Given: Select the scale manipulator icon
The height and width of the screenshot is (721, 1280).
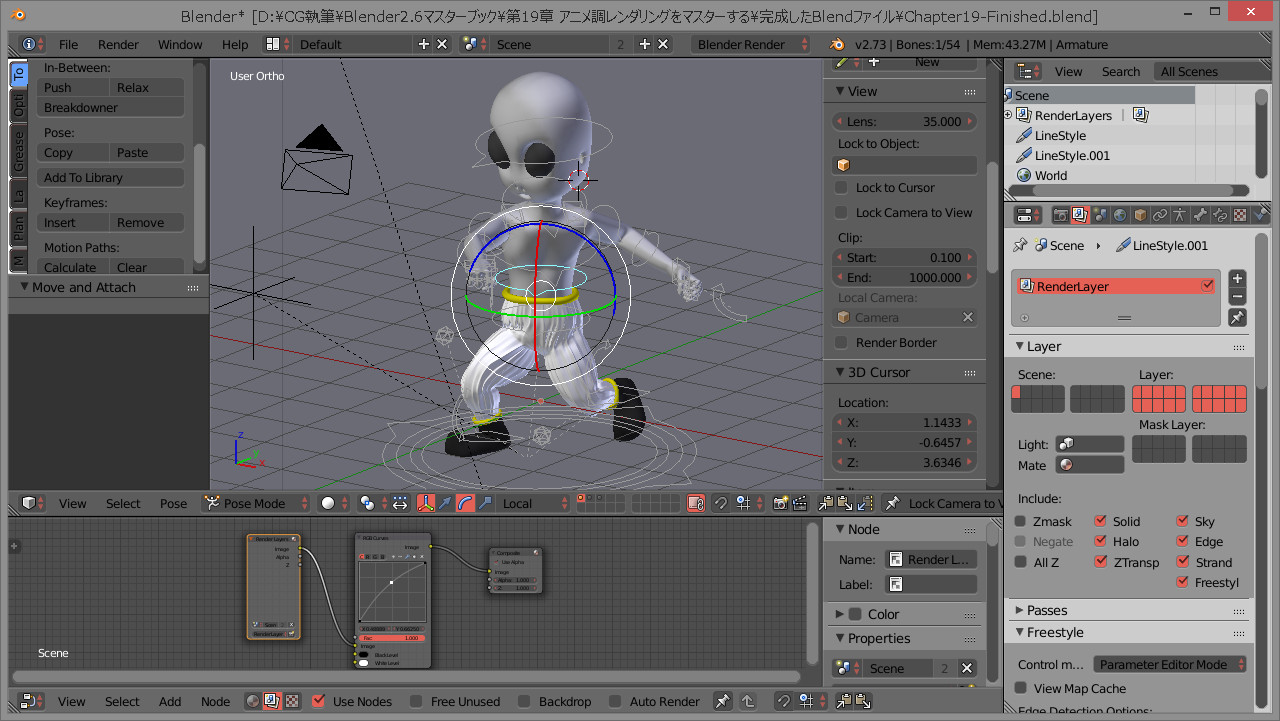Looking at the screenshot, I should 485,503.
